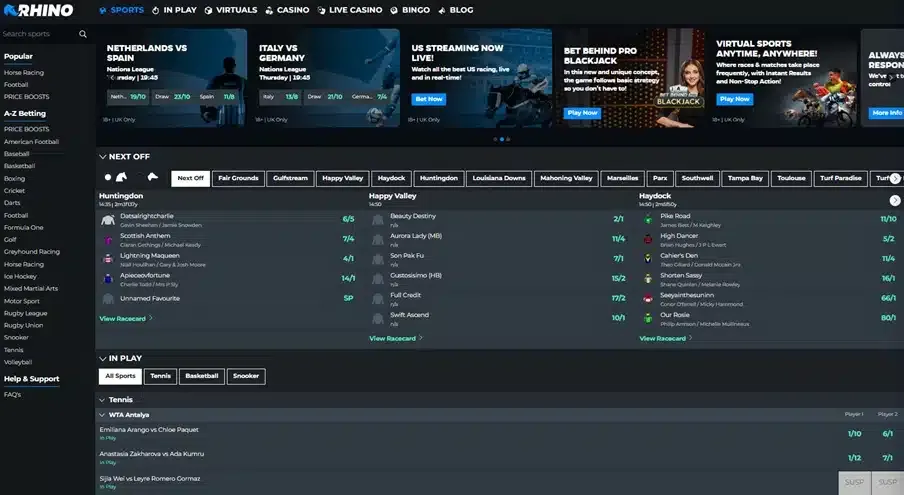
Task: Switch to the Happy Valley tab
Action: point(342,179)
